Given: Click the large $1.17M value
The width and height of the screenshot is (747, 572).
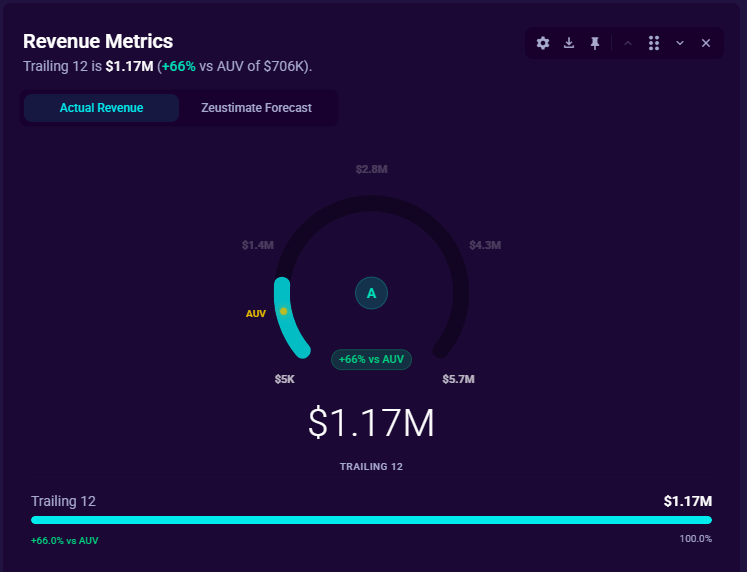Looking at the screenshot, I should click(372, 423).
